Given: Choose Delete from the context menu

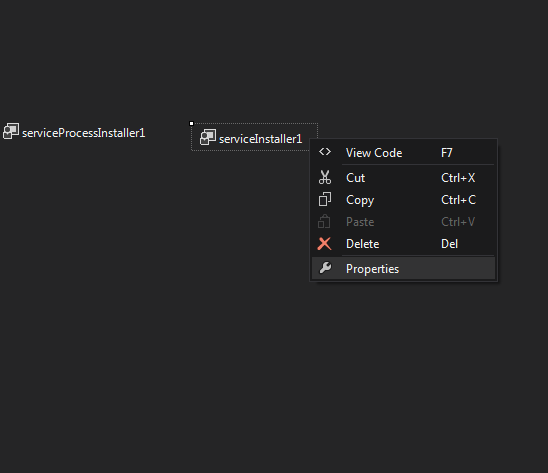Looking at the screenshot, I should click(x=403, y=244).
